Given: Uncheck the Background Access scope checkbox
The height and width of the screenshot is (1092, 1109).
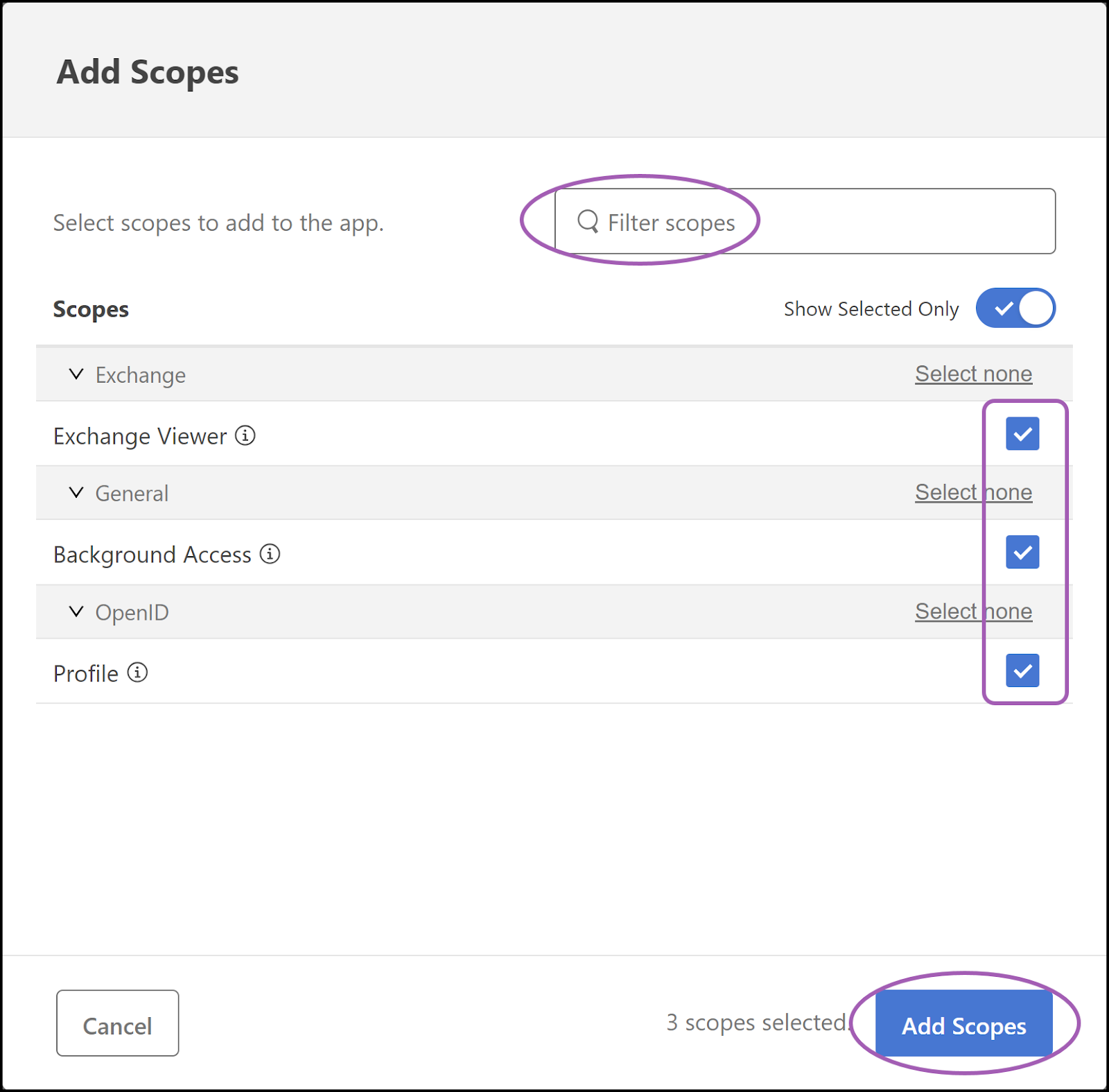Looking at the screenshot, I should [1022, 553].
